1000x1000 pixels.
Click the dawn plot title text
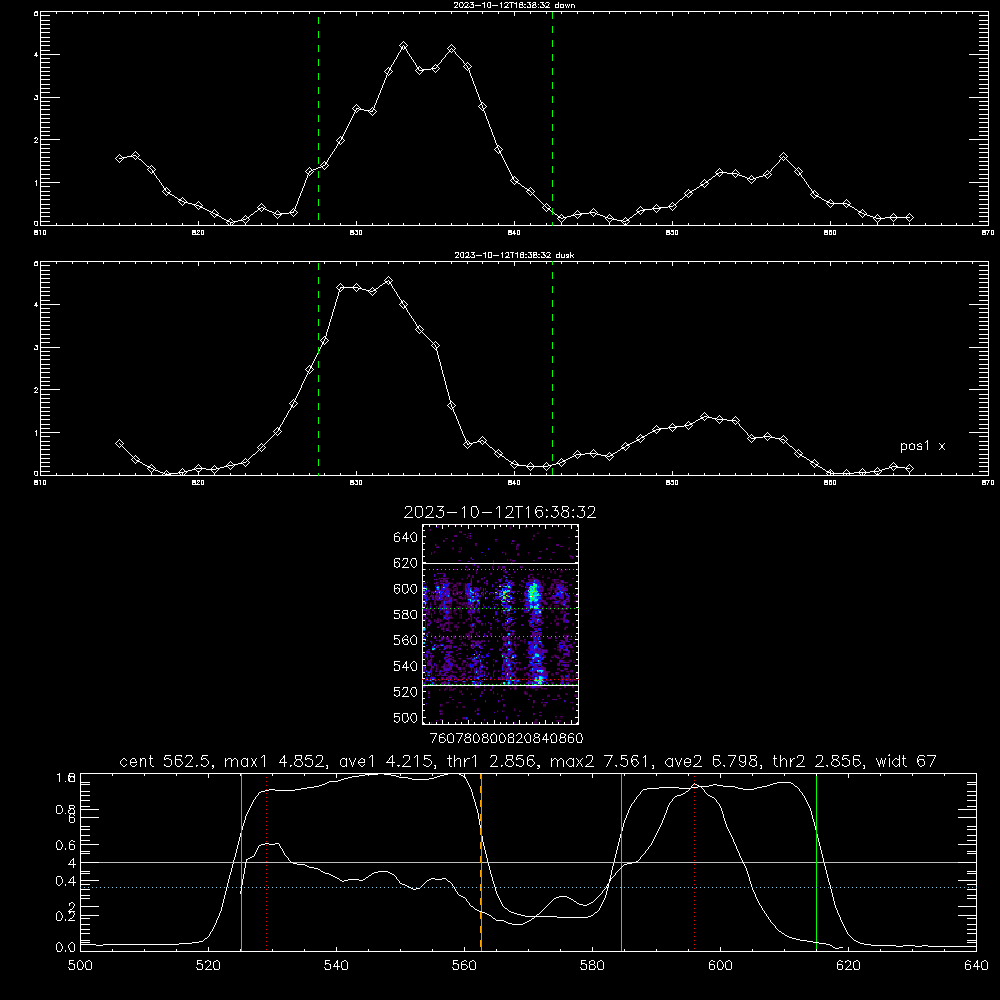pos(514,5)
